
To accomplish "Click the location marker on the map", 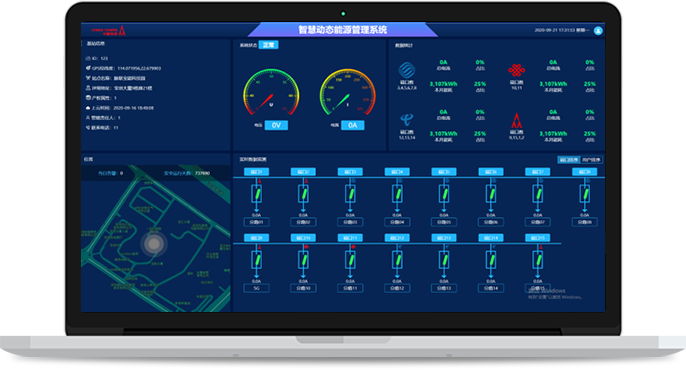I will point(154,244).
